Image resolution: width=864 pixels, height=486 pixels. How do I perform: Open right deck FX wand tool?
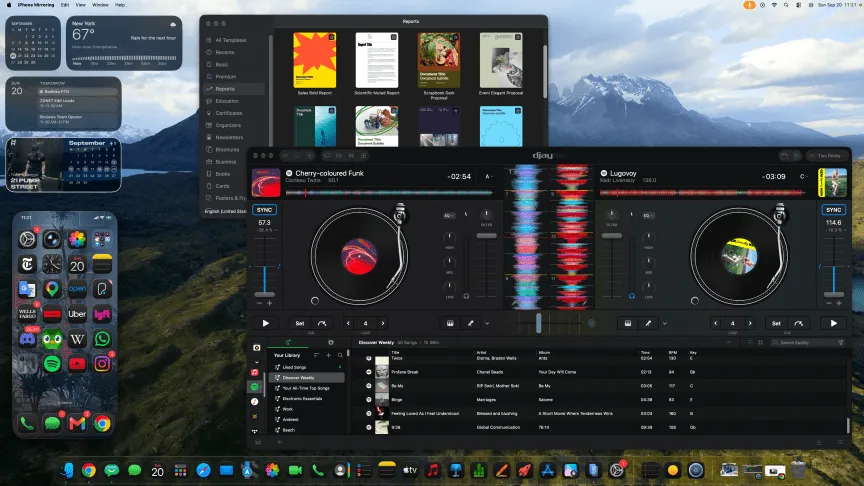click(648, 323)
